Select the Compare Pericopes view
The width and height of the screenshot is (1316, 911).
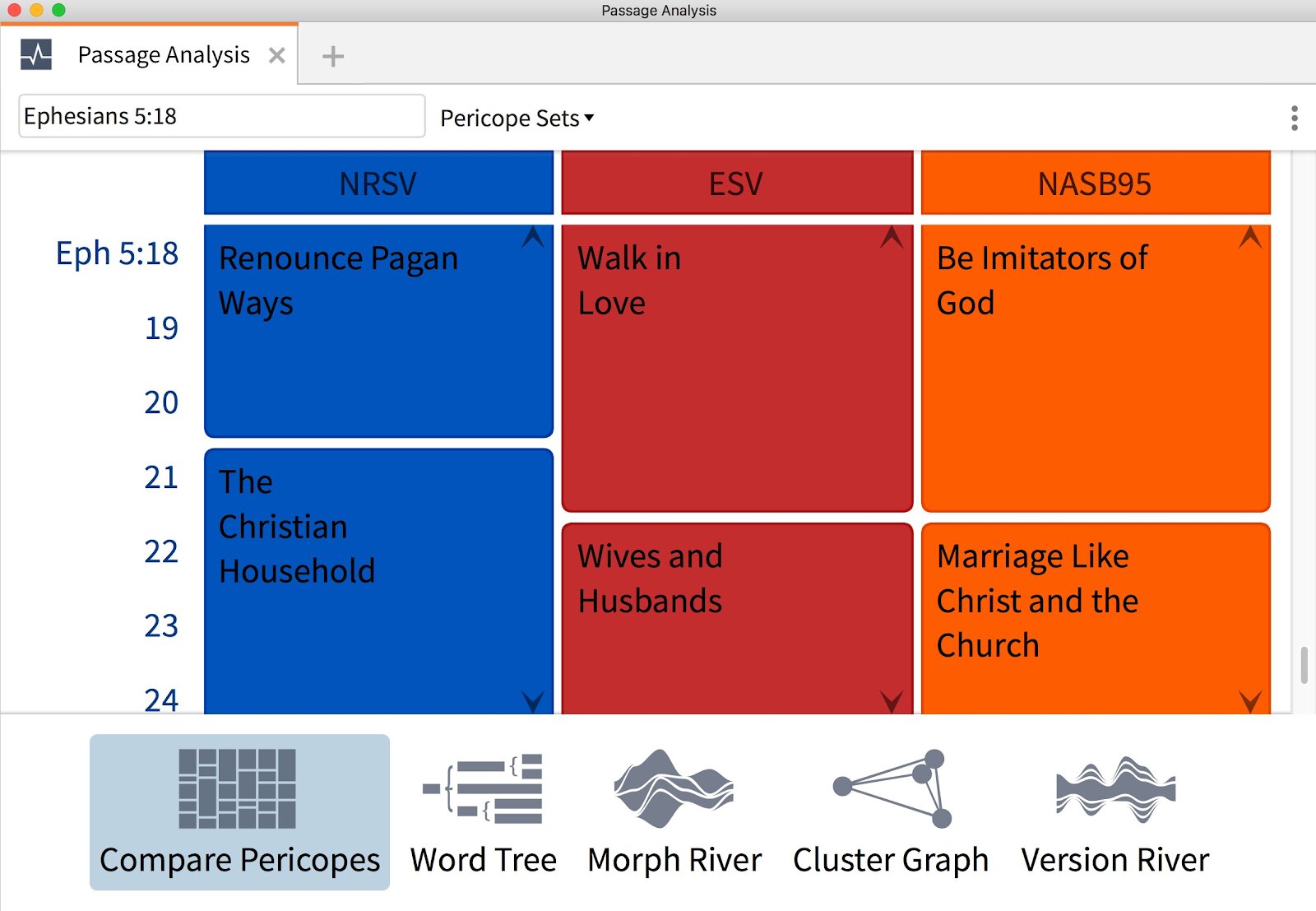(239, 815)
